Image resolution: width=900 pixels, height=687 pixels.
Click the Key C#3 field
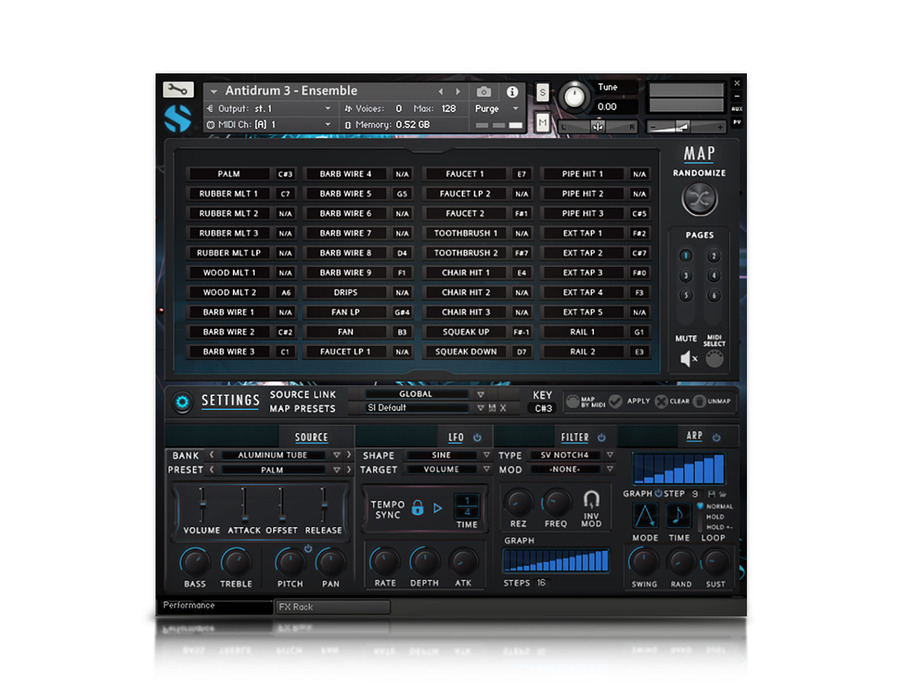tap(543, 409)
